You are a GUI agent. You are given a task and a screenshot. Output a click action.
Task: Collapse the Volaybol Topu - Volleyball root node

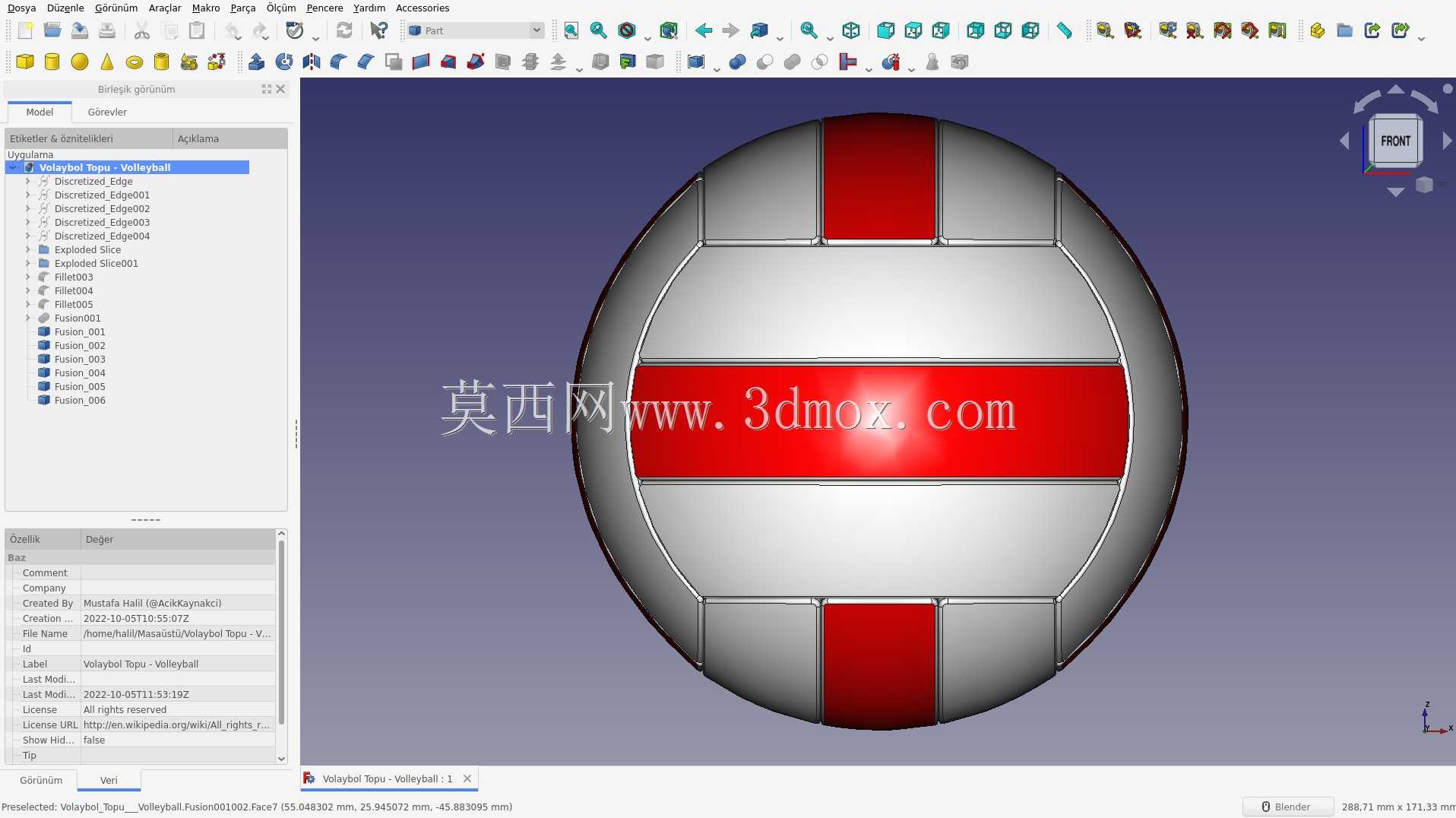(13, 167)
